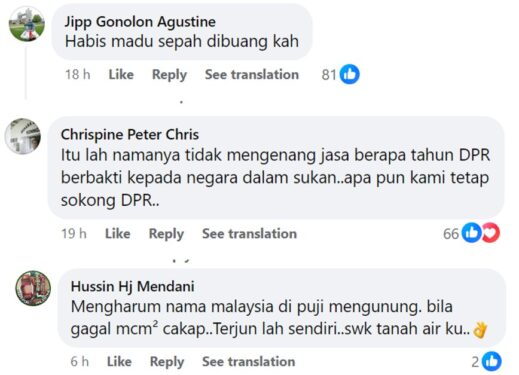519x375 pixels.
Task: Click the like reaction icon beside 2
Action: coord(492,361)
